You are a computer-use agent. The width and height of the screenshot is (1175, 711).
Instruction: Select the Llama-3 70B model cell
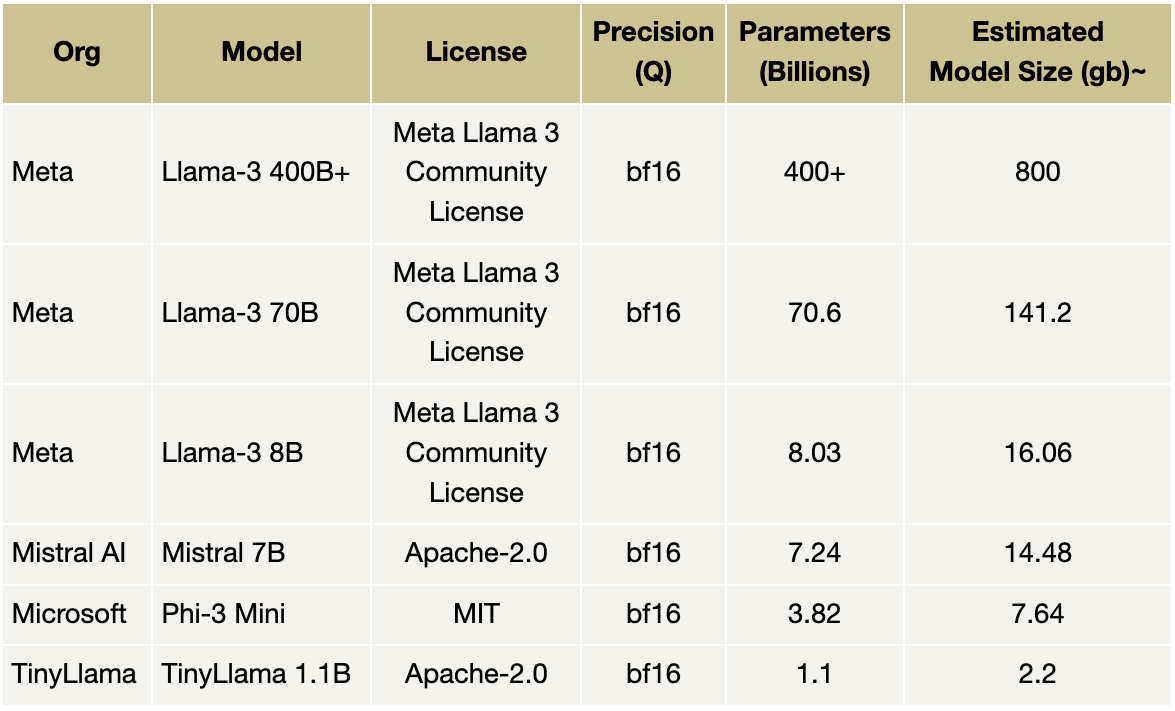point(240,313)
